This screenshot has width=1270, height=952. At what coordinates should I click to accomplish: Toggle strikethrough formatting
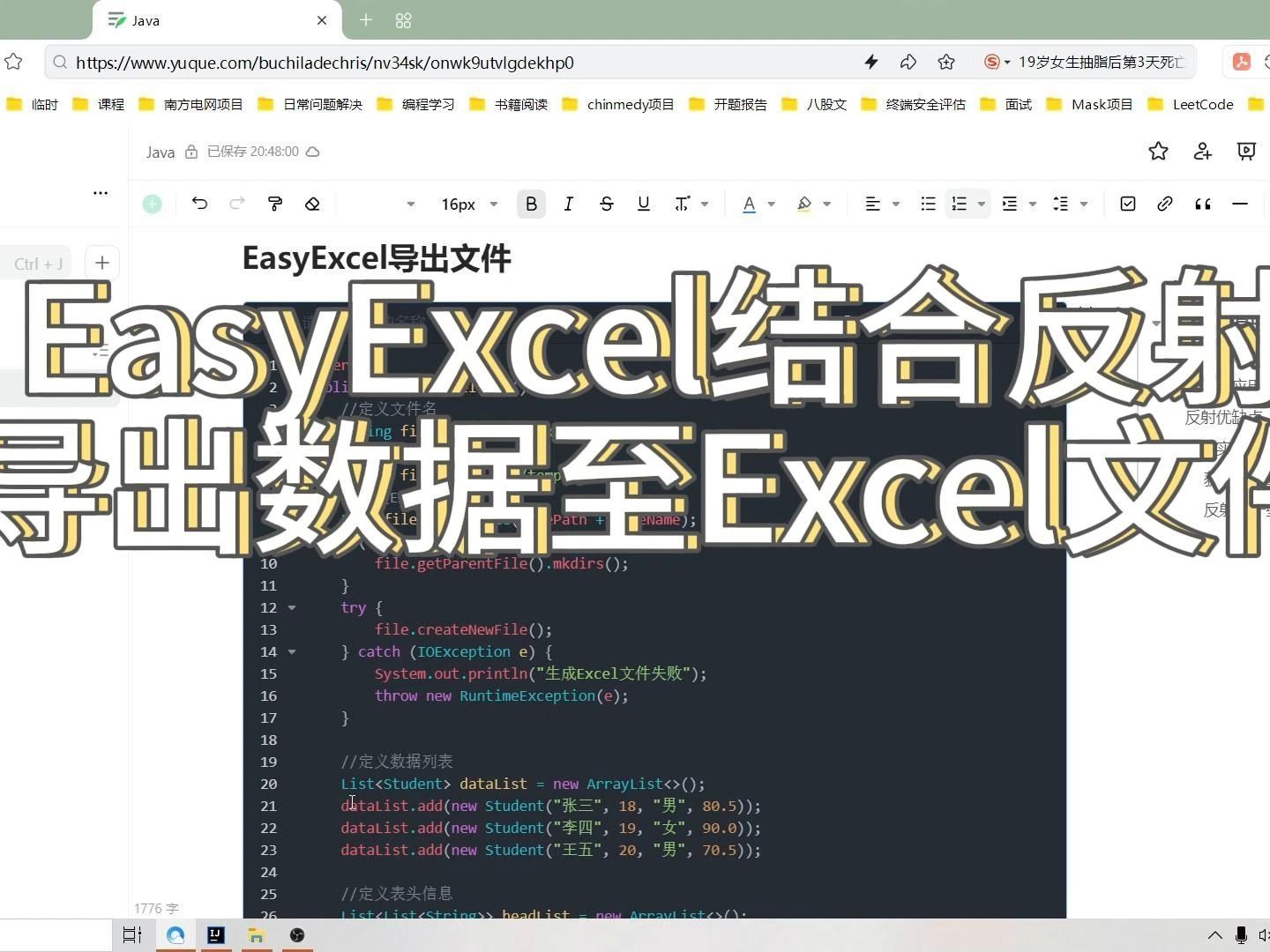(606, 204)
